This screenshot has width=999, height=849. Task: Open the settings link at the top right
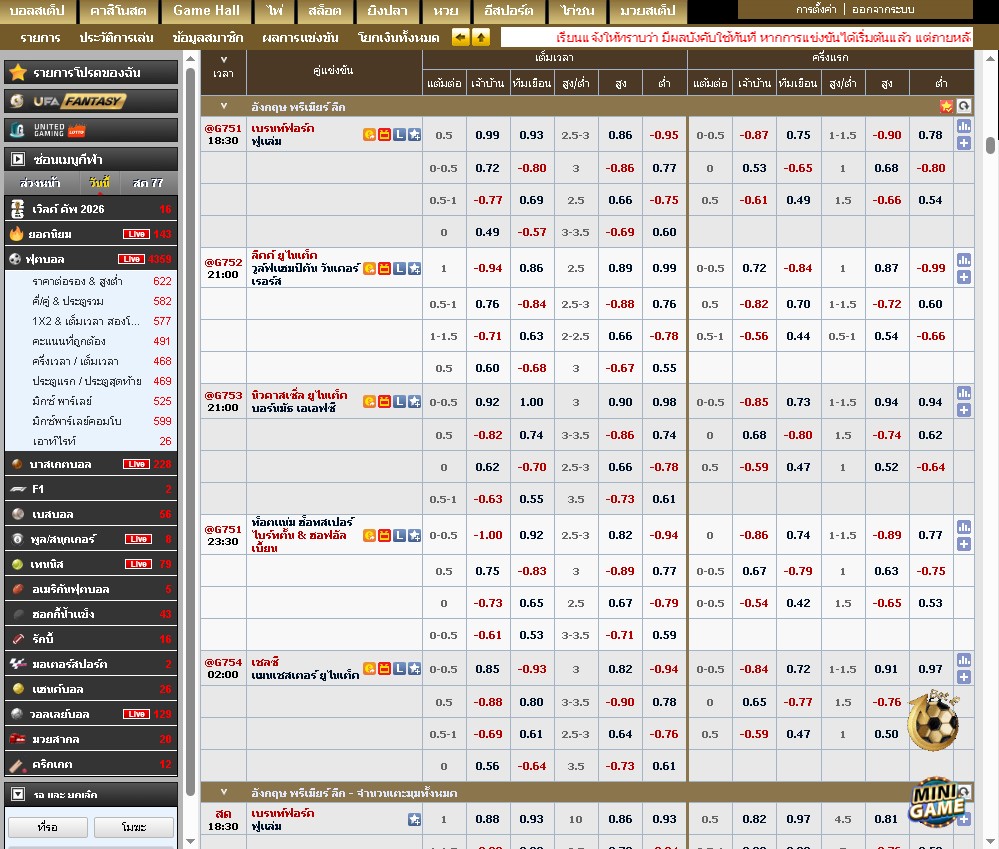click(x=816, y=10)
